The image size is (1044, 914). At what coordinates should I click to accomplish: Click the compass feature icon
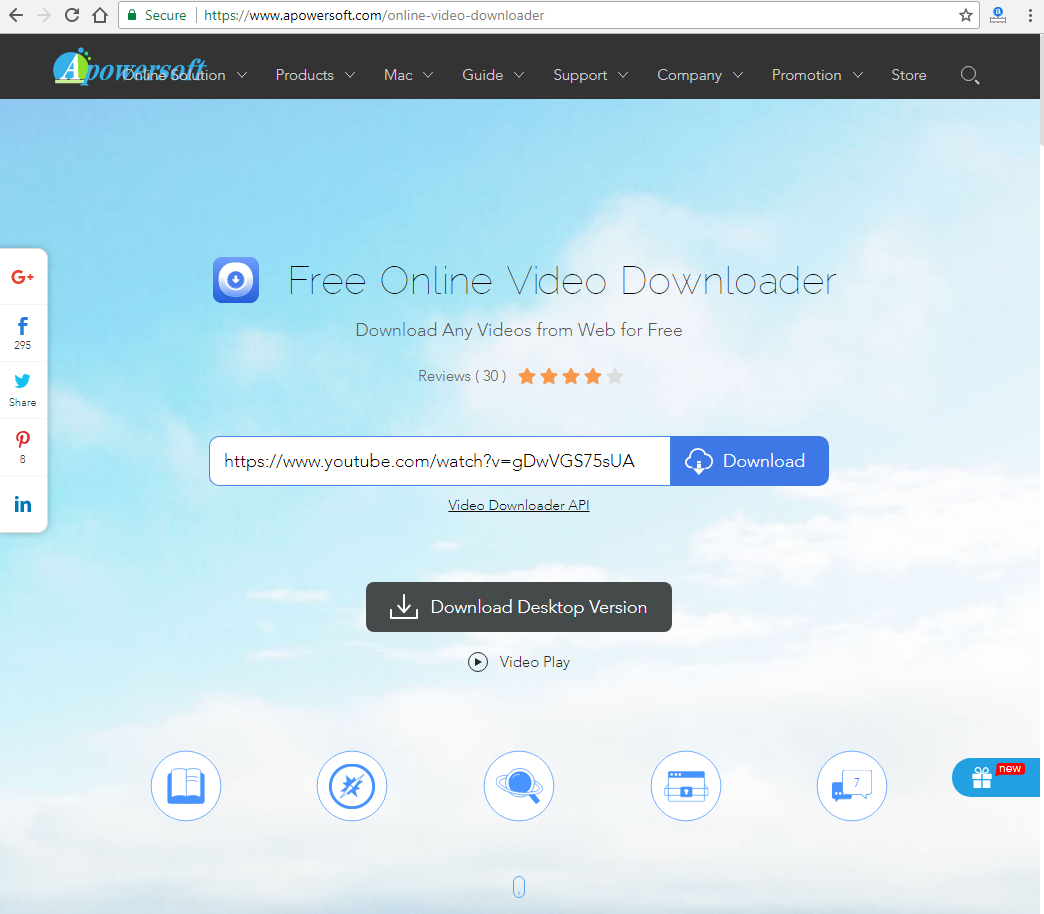click(x=352, y=786)
